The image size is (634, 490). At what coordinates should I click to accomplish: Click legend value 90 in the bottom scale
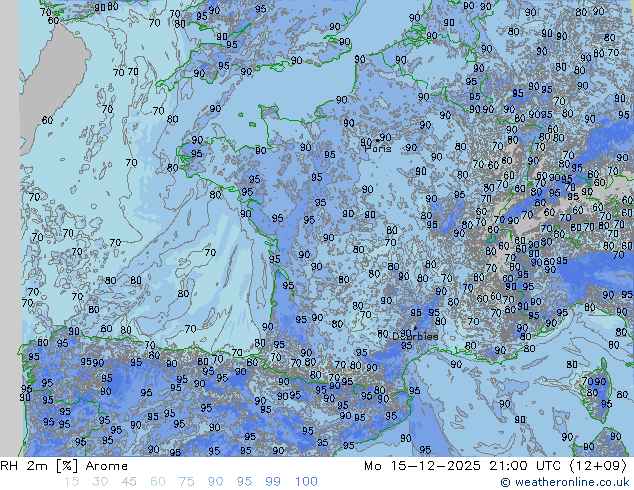click(x=216, y=482)
